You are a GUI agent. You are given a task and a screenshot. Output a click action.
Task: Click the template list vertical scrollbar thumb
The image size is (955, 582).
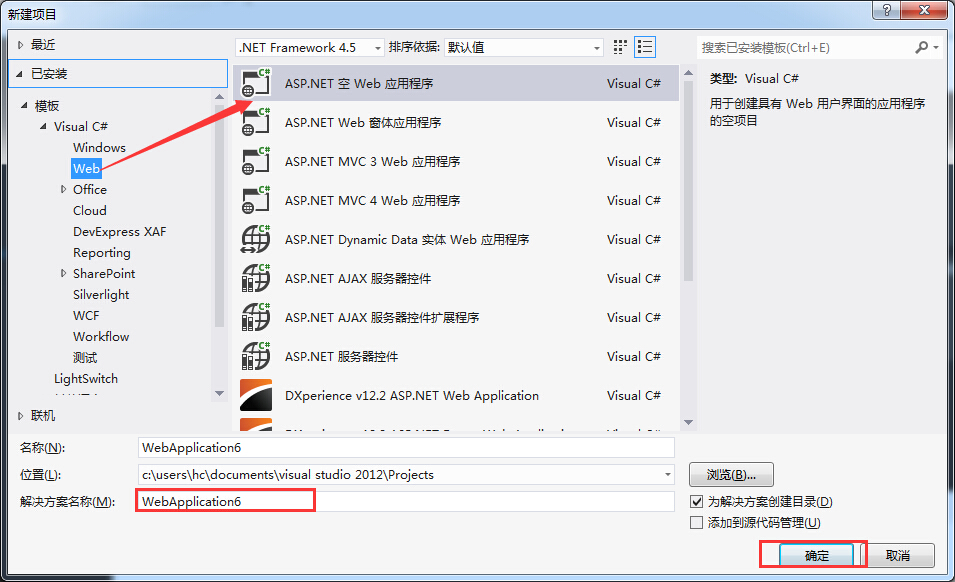(x=688, y=181)
